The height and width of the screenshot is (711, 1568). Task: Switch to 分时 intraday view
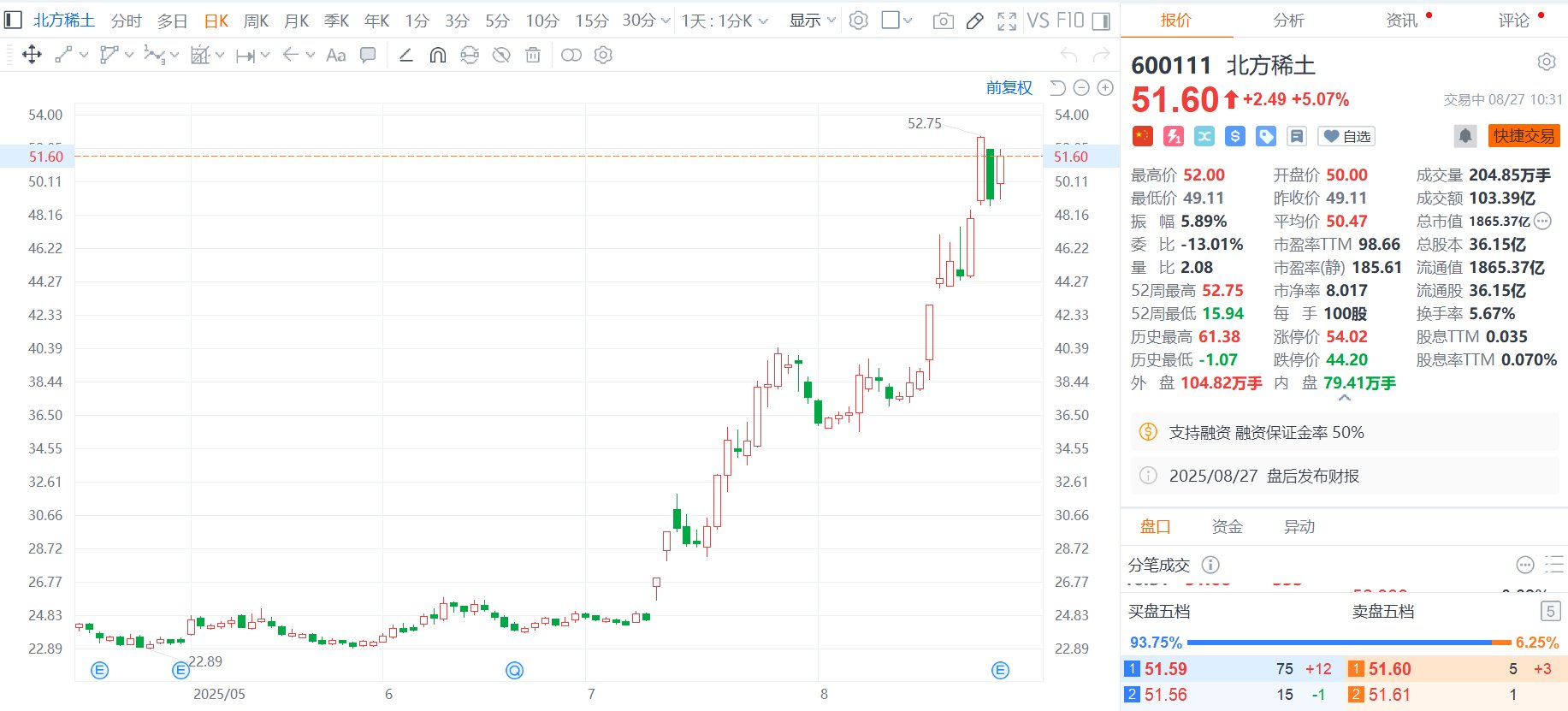click(x=126, y=21)
